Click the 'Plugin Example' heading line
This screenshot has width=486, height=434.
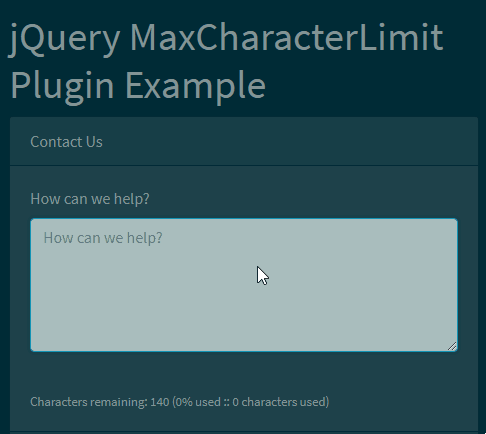click(x=138, y=86)
